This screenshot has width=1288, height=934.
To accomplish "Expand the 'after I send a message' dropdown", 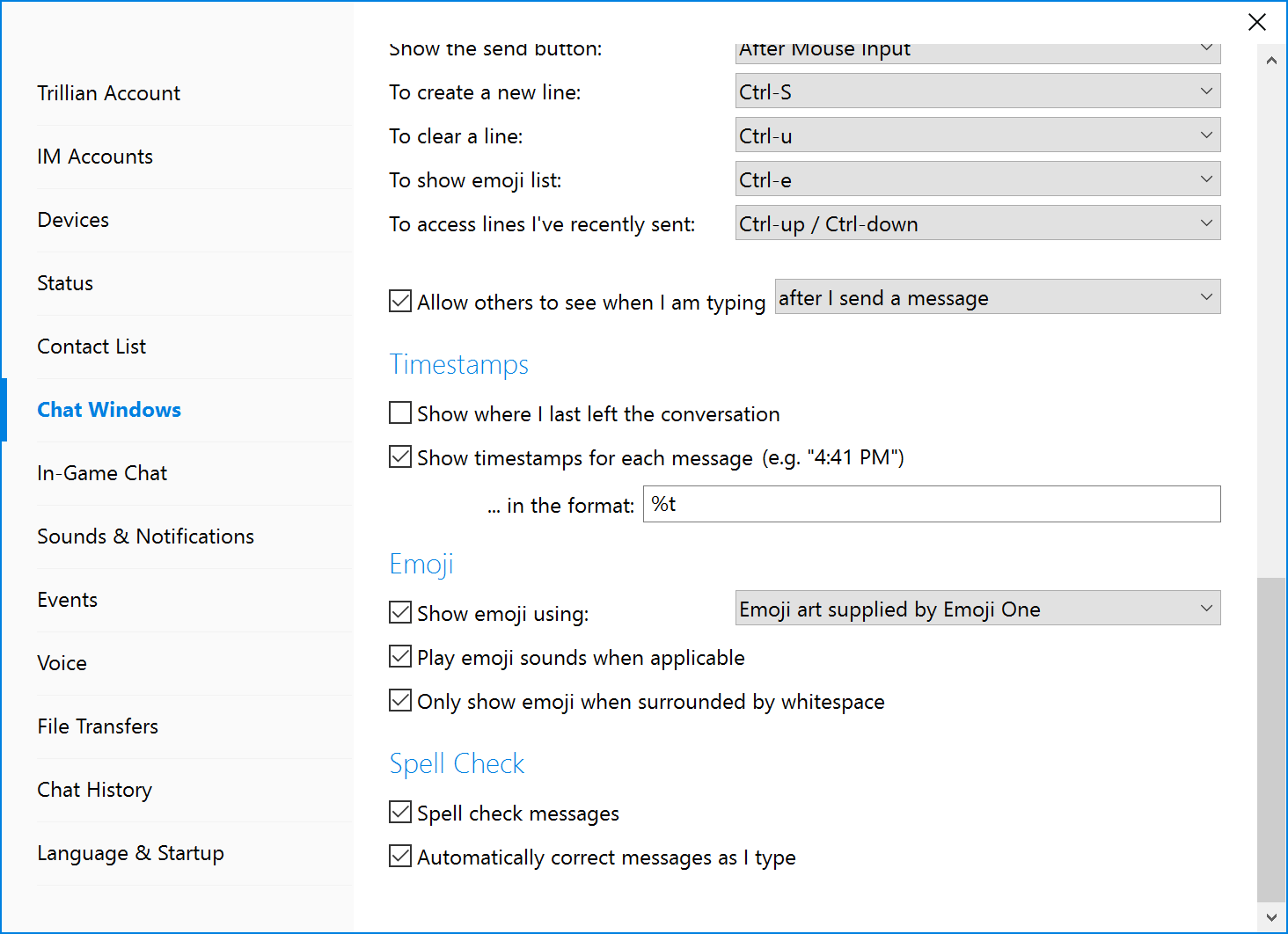I will point(998,296).
